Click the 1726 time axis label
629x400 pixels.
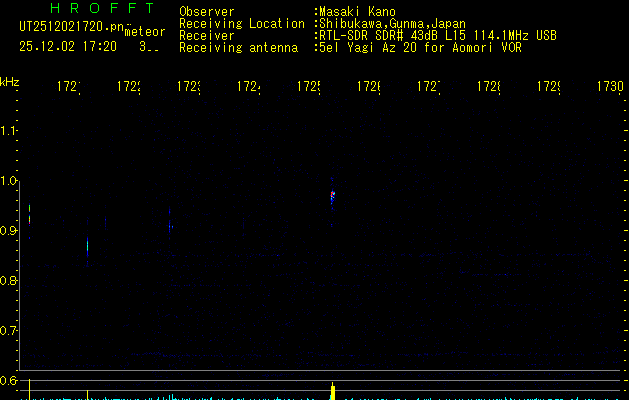pos(369,86)
